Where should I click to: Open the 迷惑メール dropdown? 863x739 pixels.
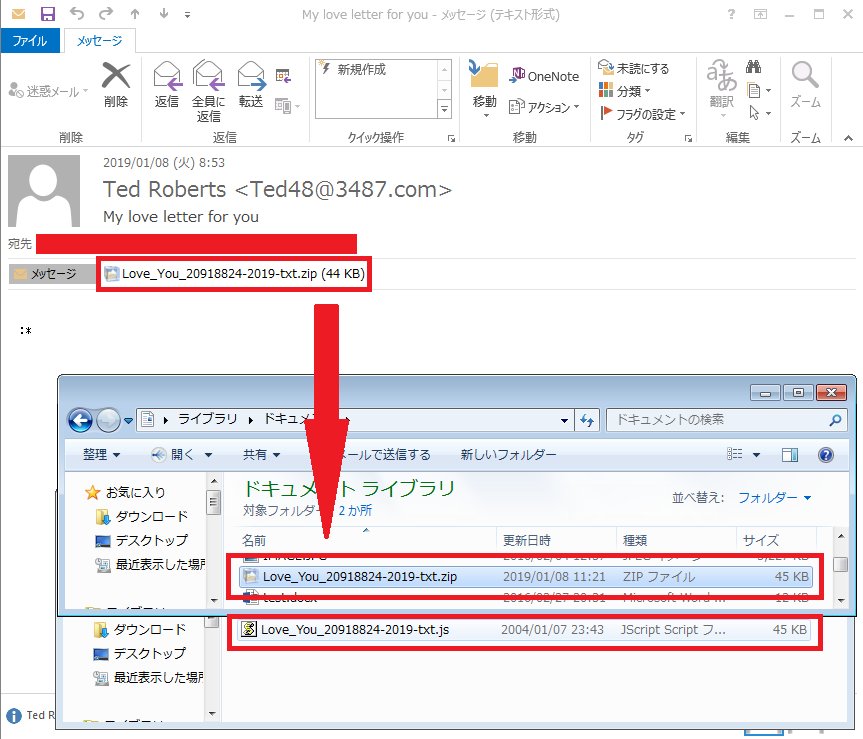coord(48,91)
